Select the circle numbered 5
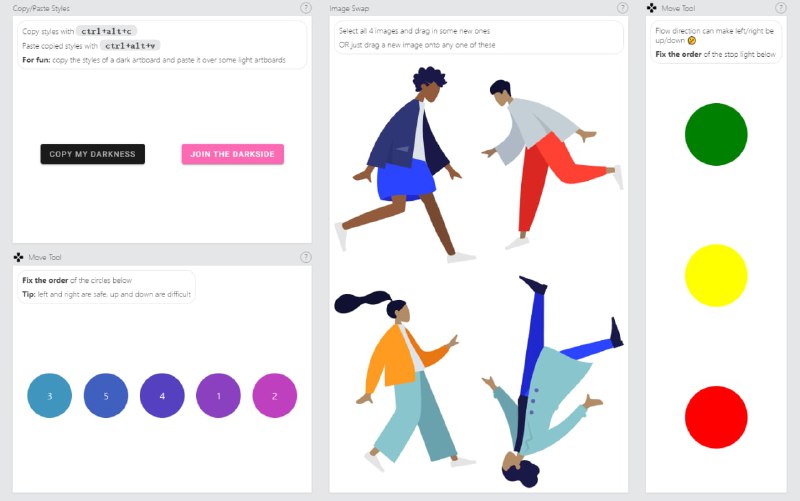Viewport: 800px width, 501px height. tap(106, 395)
